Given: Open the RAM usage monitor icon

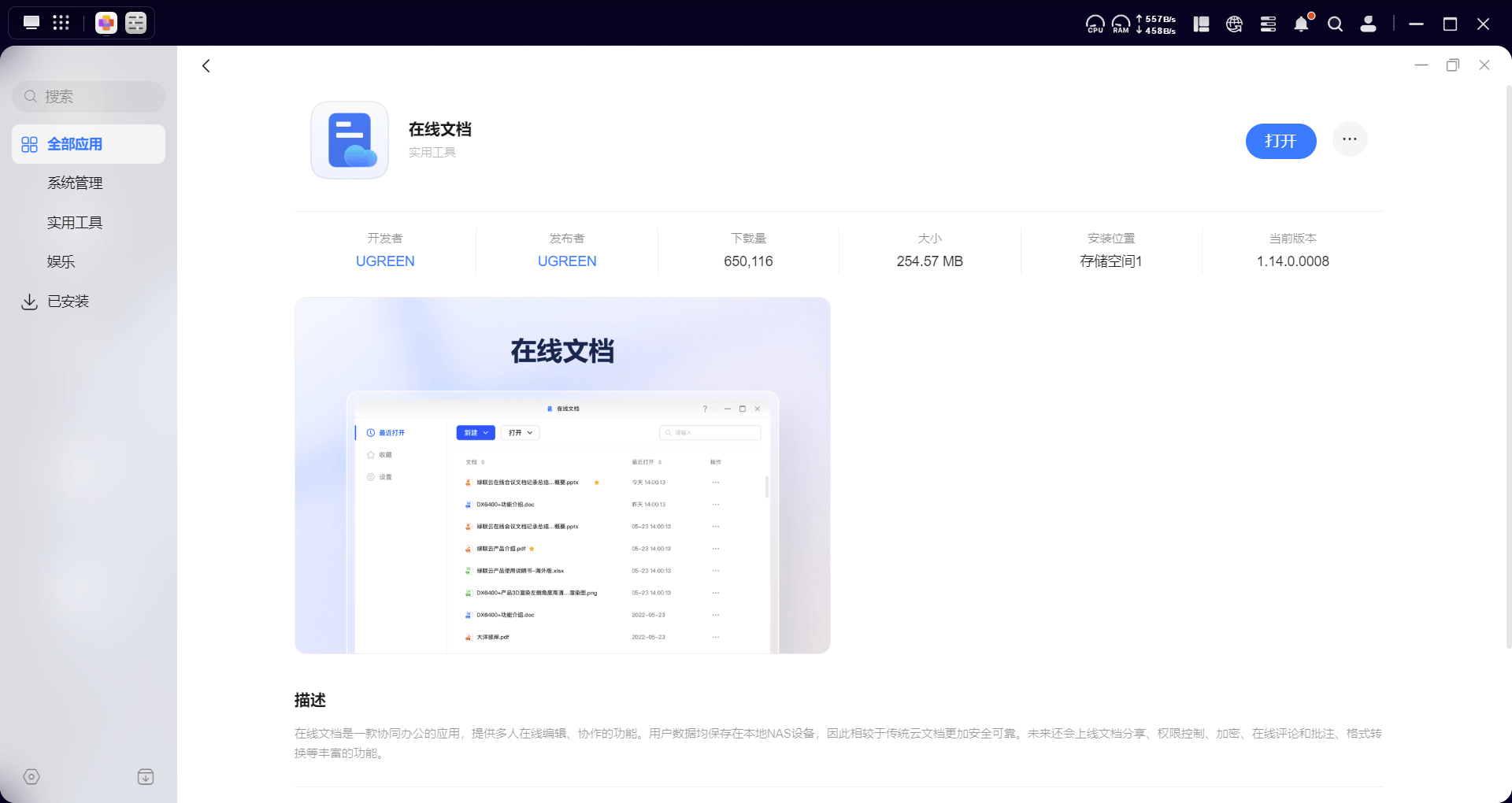Looking at the screenshot, I should tap(1121, 24).
